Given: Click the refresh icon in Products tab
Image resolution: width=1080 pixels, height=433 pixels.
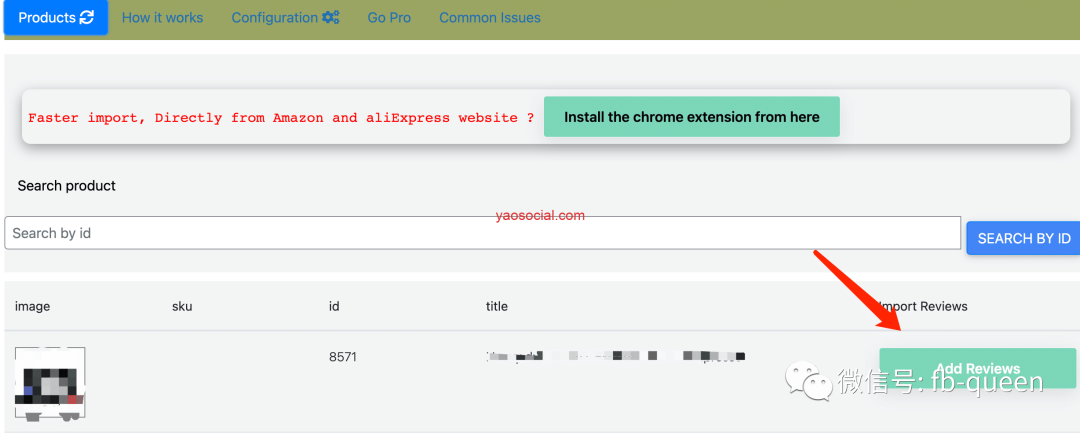Looking at the screenshot, I should tap(87, 18).
